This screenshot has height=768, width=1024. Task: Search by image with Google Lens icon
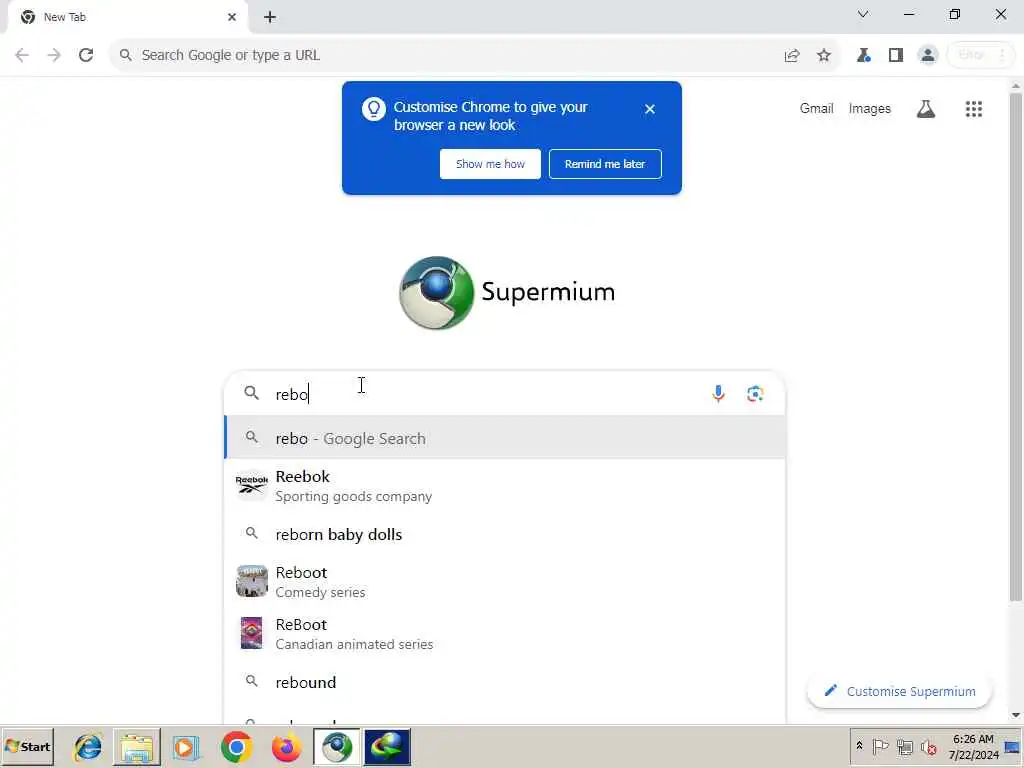755,394
